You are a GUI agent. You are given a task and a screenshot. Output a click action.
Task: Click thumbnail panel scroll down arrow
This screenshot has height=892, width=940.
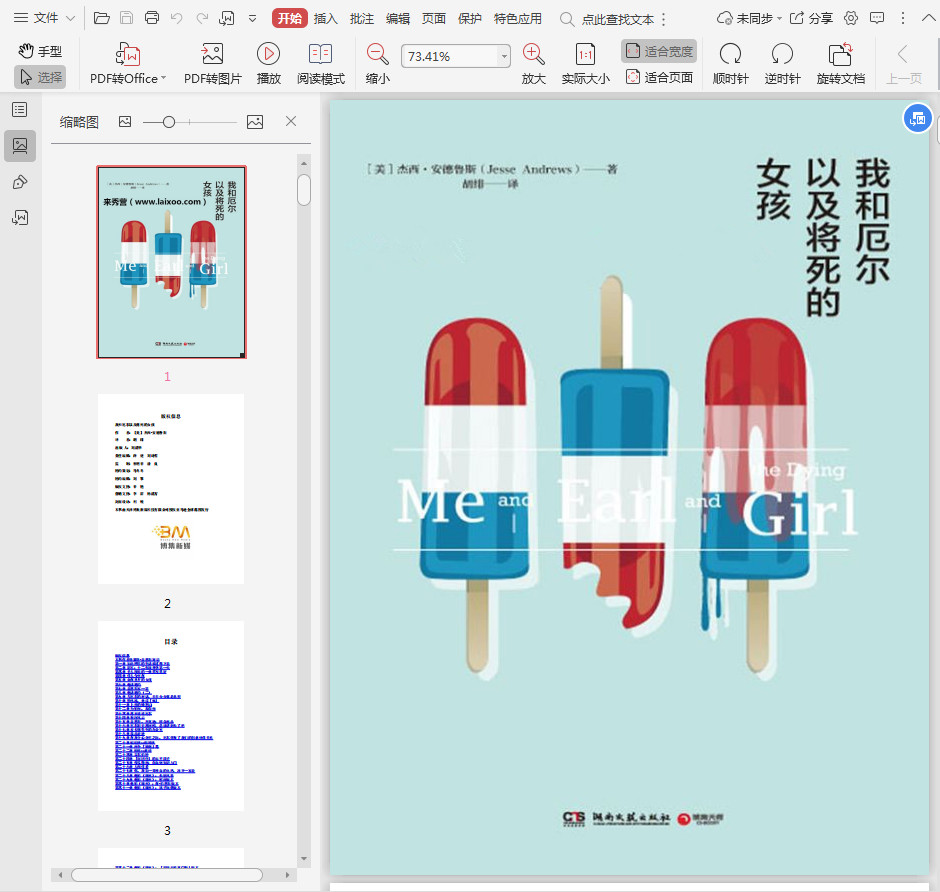pyautogui.click(x=304, y=859)
